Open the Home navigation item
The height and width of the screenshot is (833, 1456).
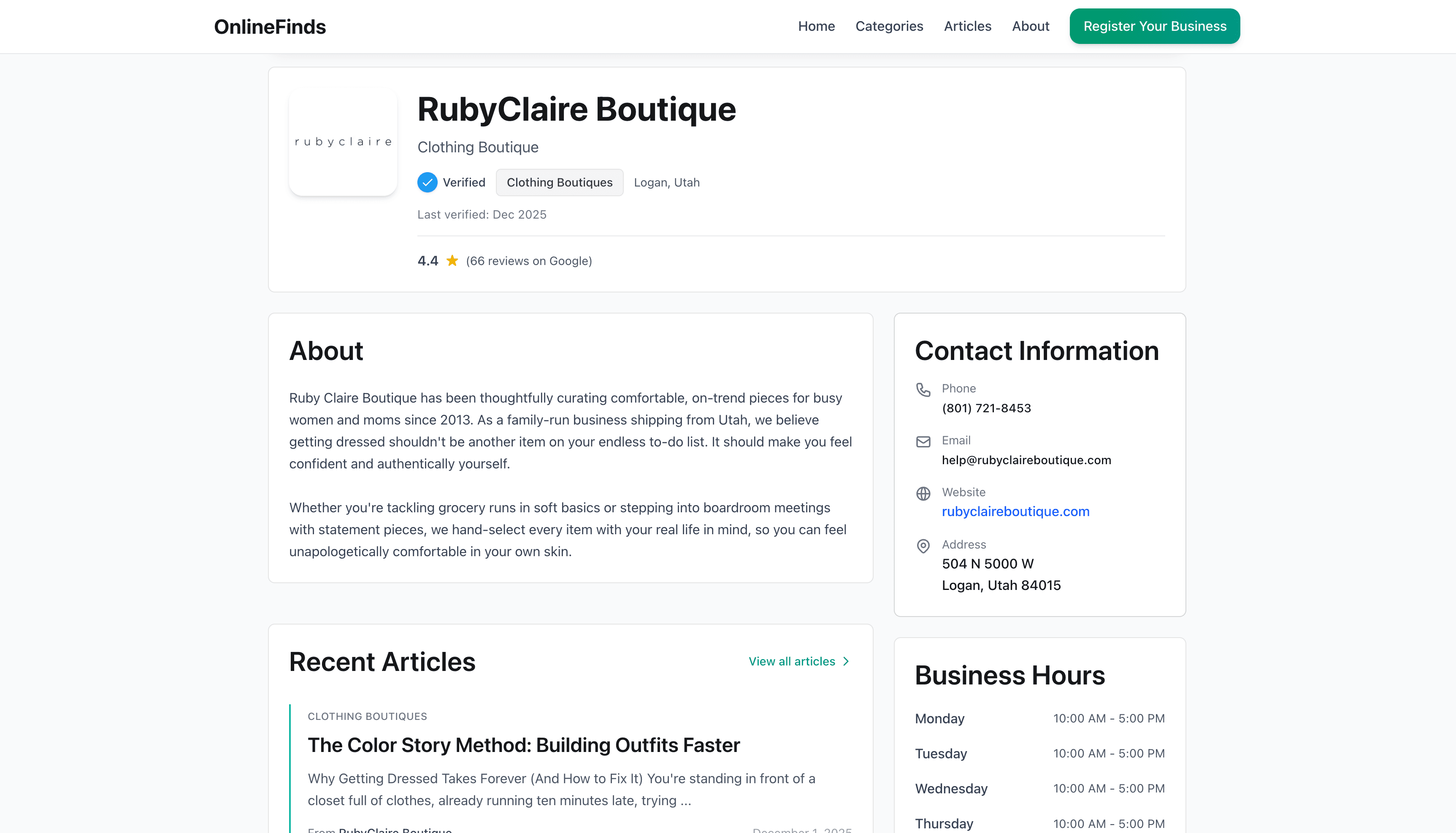(x=816, y=26)
